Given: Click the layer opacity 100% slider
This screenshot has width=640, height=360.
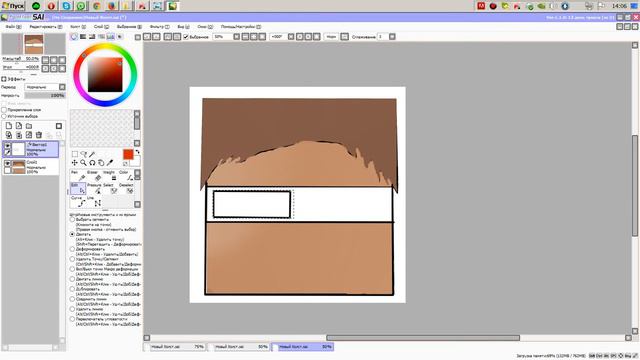Looking at the screenshot, I should point(45,95).
